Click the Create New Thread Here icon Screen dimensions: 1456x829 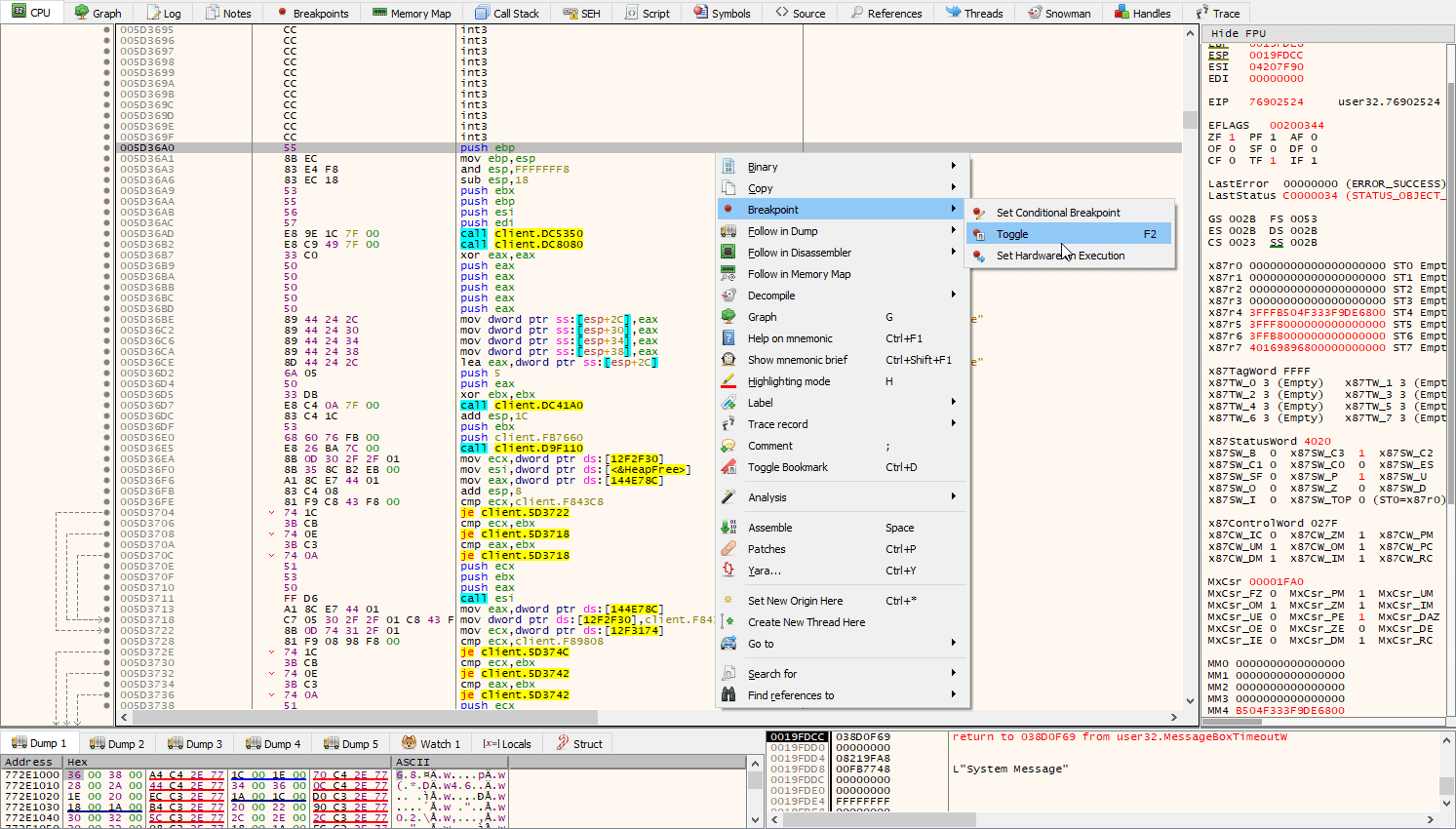pyautogui.click(x=728, y=622)
